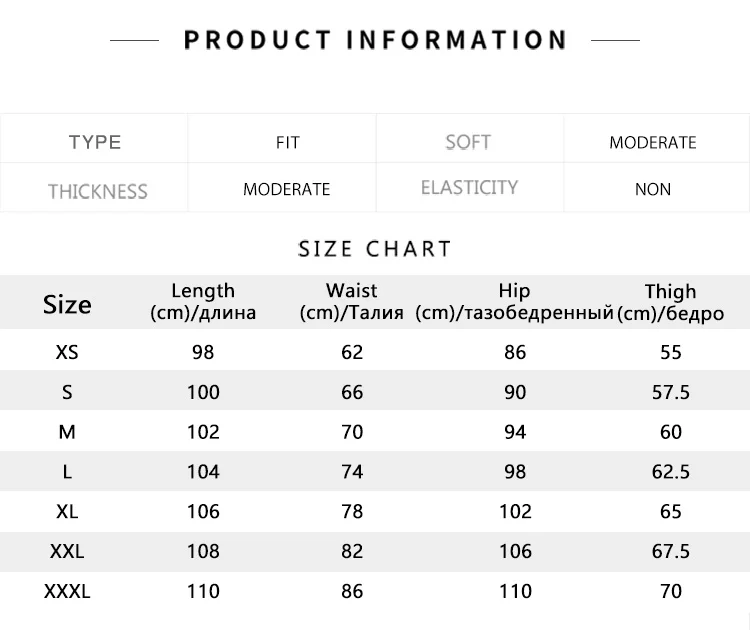
Task: Select the Hip (cm) column header
Action: [x=514, y=302]
